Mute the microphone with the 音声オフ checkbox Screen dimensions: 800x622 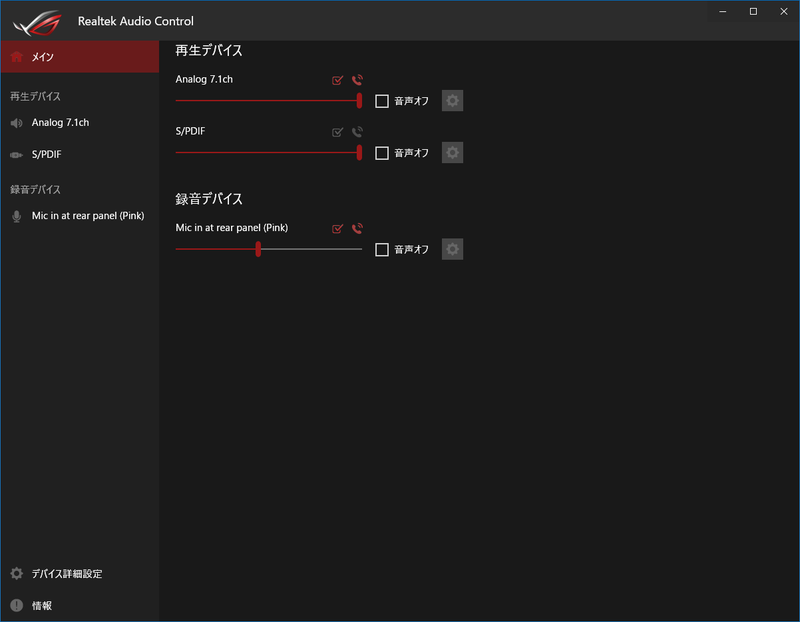(x=382, y=250)
